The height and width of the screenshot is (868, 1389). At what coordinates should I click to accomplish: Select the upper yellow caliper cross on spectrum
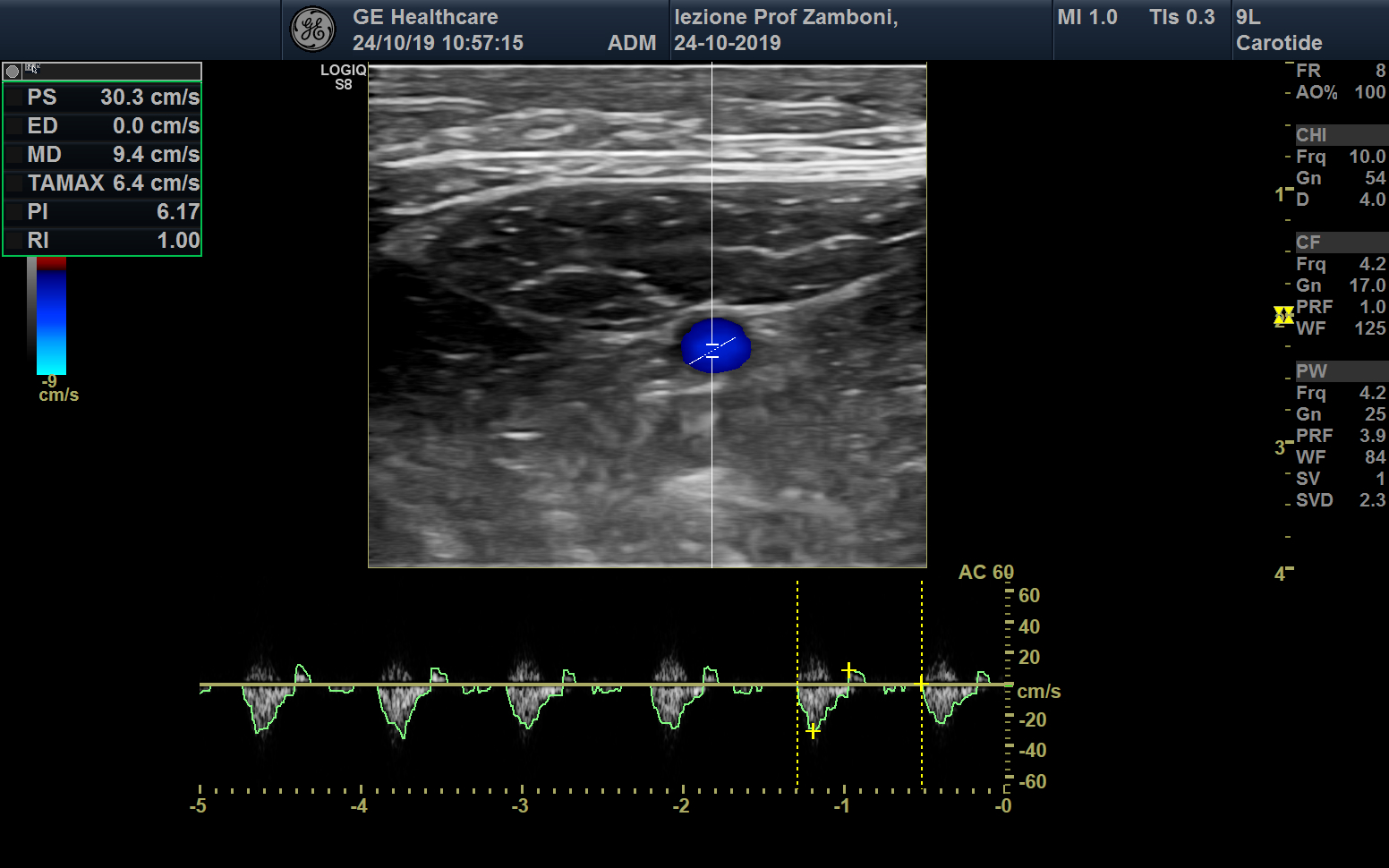(848, 669)
